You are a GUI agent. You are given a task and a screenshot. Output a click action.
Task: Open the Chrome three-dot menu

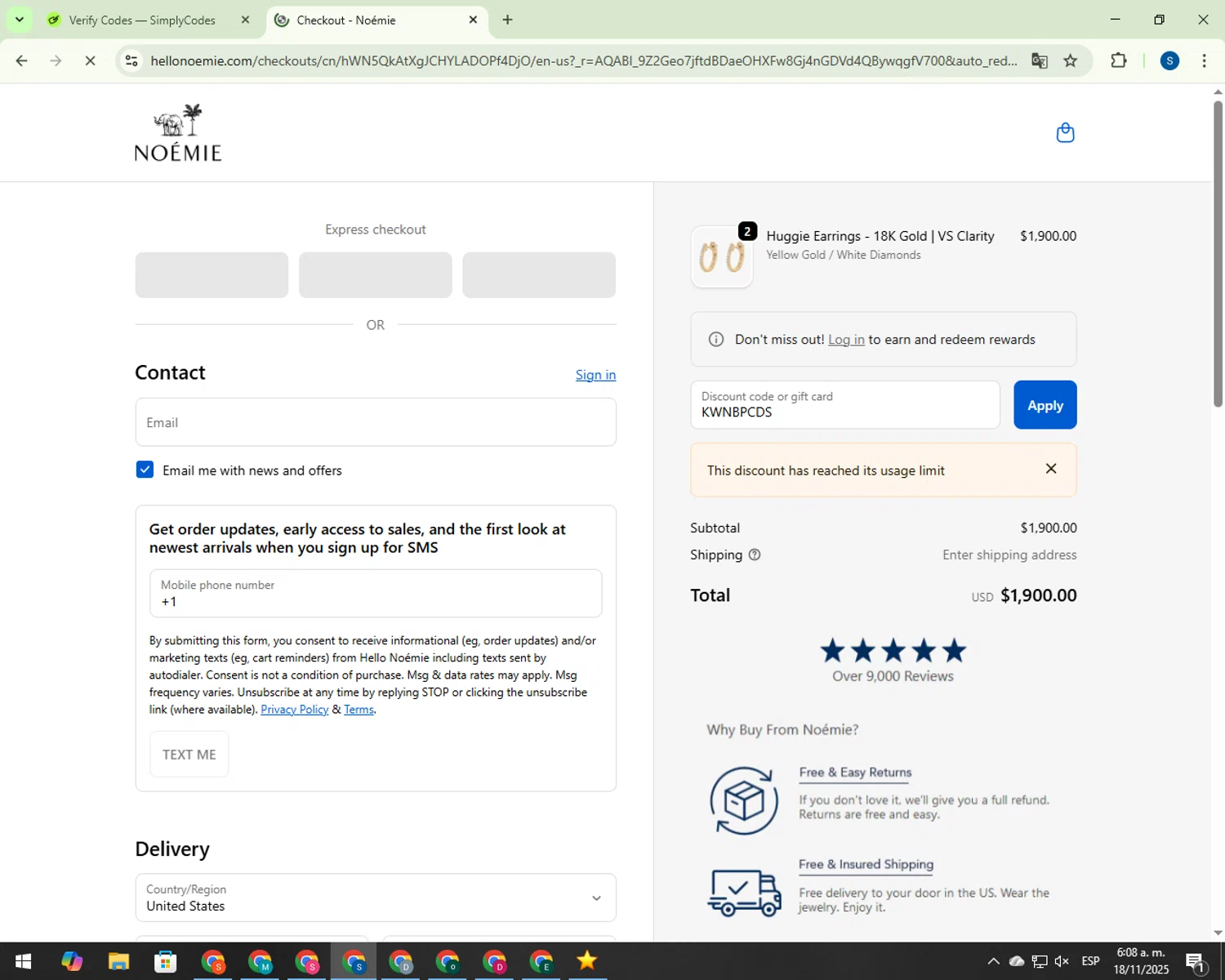pyautogui.click(x=1204, y=60)
